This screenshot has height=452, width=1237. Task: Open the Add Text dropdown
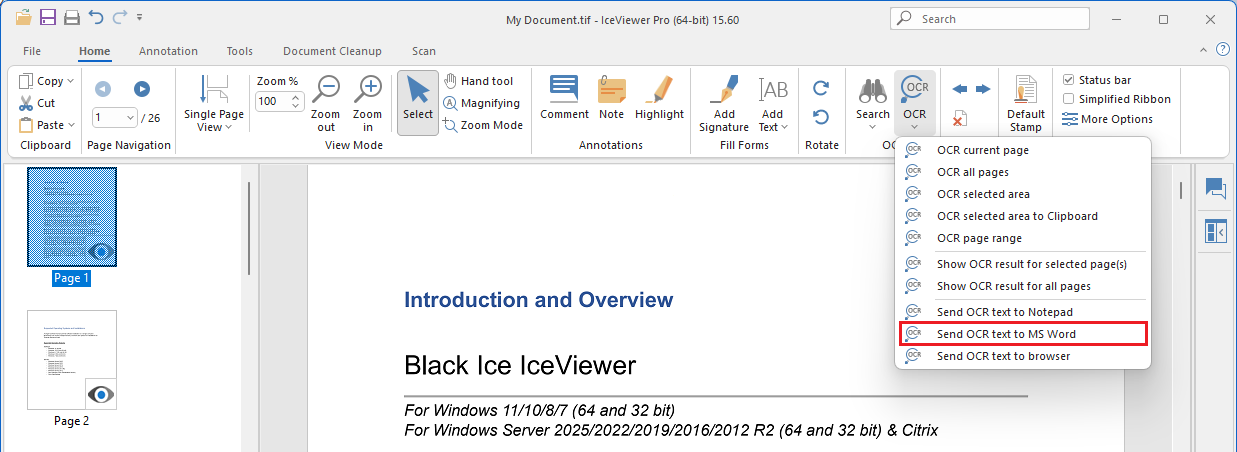[x=773, y=103]
